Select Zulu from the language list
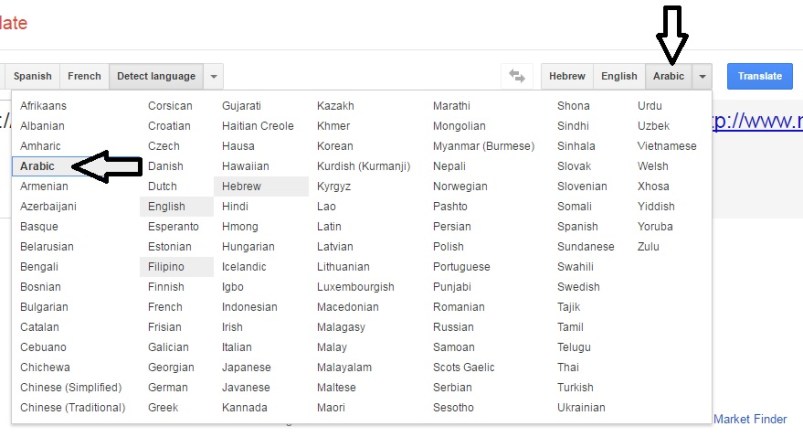Image resolution: width=803 pixels, height=437 pixels. click(x=649, y=246)
